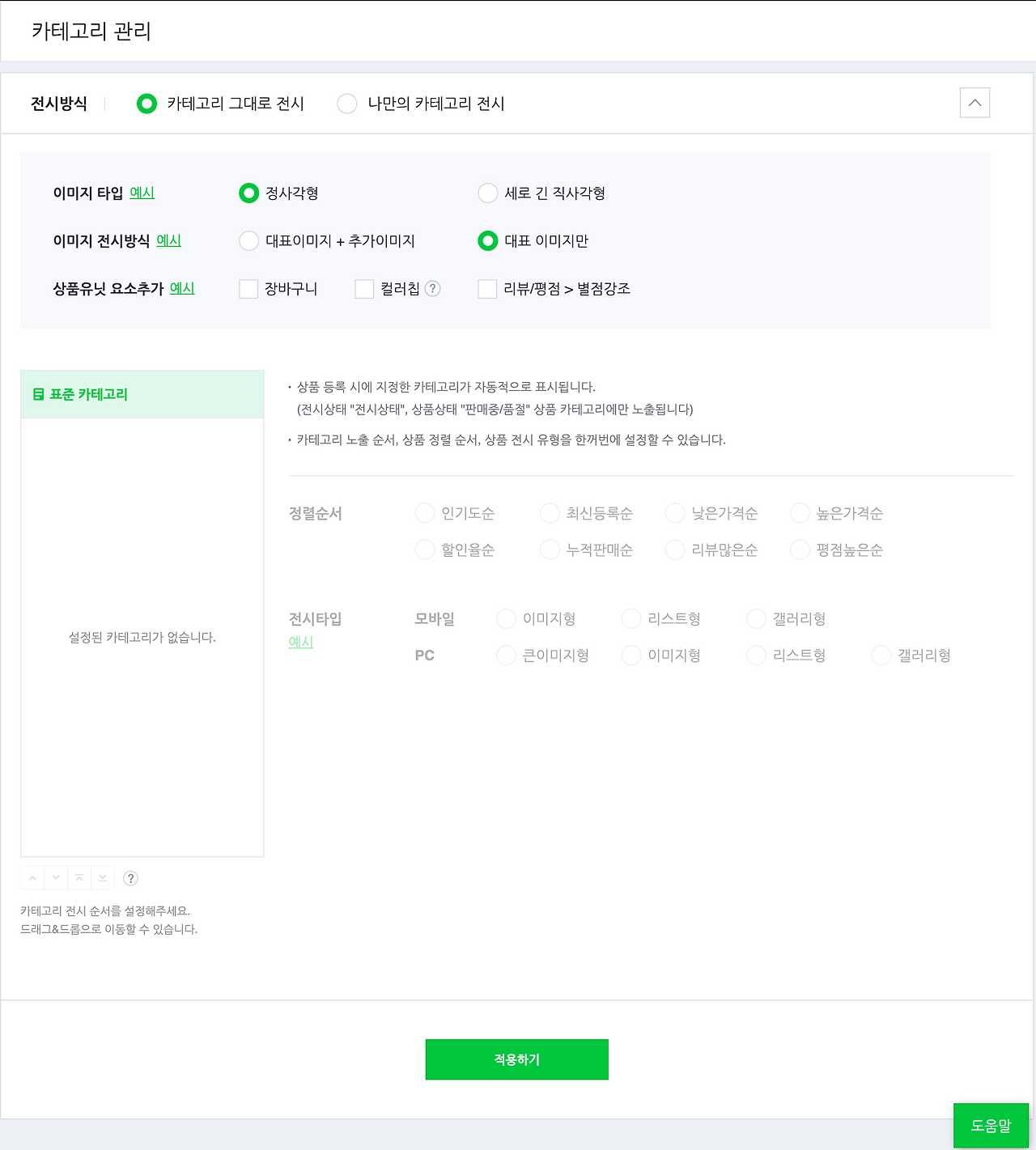Choose 낮은가격순 sorting option
1036x1150 pixels.
pos(674,513)
